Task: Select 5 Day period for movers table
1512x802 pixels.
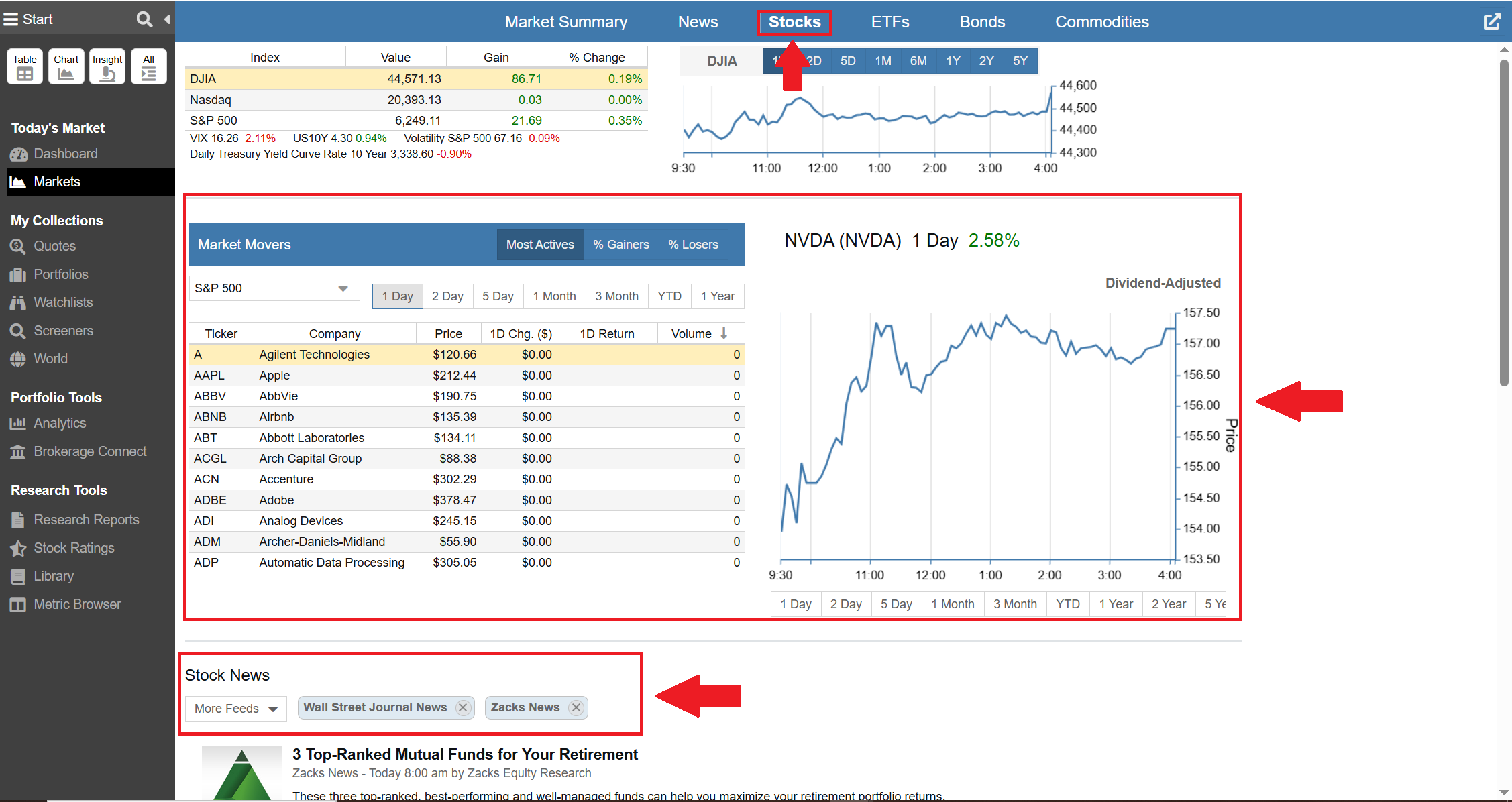Action: click(498, 296)
